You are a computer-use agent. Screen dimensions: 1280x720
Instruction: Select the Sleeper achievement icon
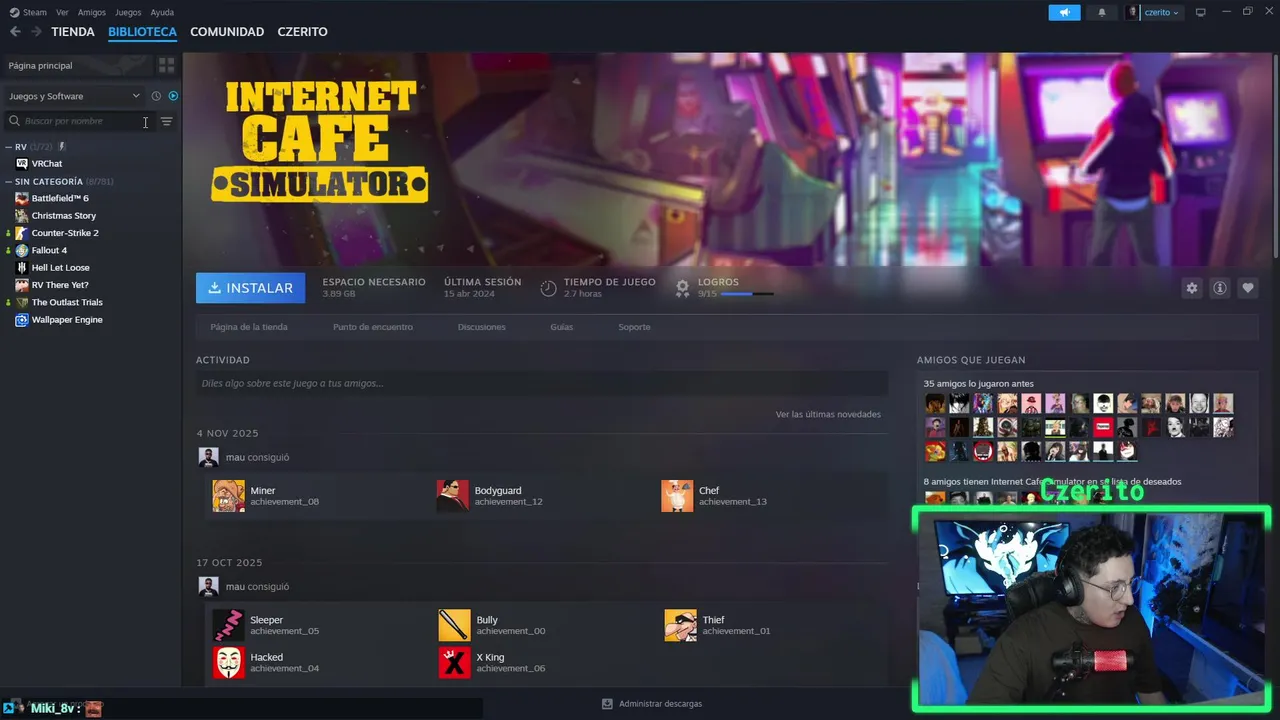point(228,625)
